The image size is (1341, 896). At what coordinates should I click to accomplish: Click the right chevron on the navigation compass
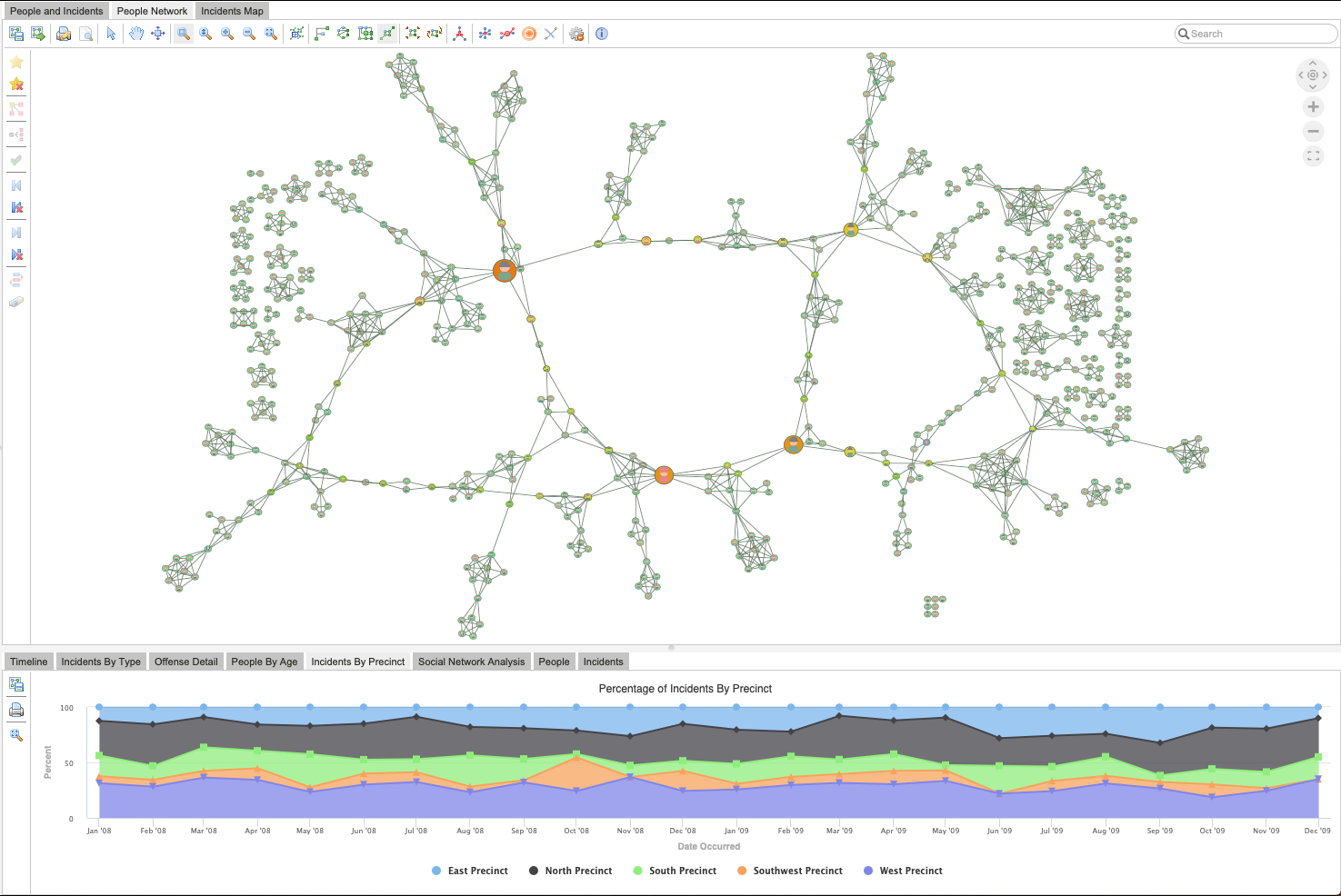[x=1326, y=75]
